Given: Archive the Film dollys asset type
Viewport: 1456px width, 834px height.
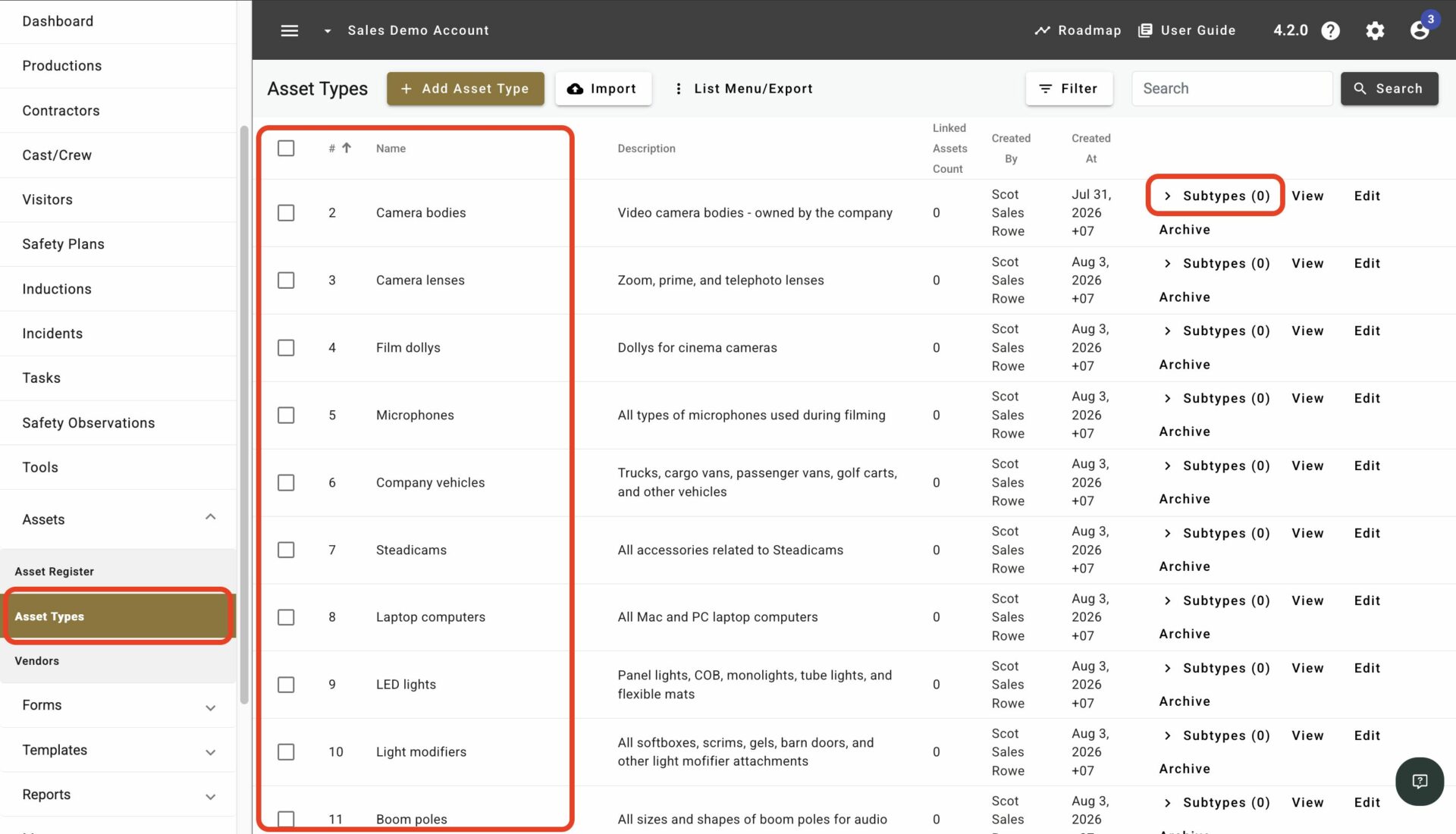Looking at the screenshot, I should [1185, 365].
